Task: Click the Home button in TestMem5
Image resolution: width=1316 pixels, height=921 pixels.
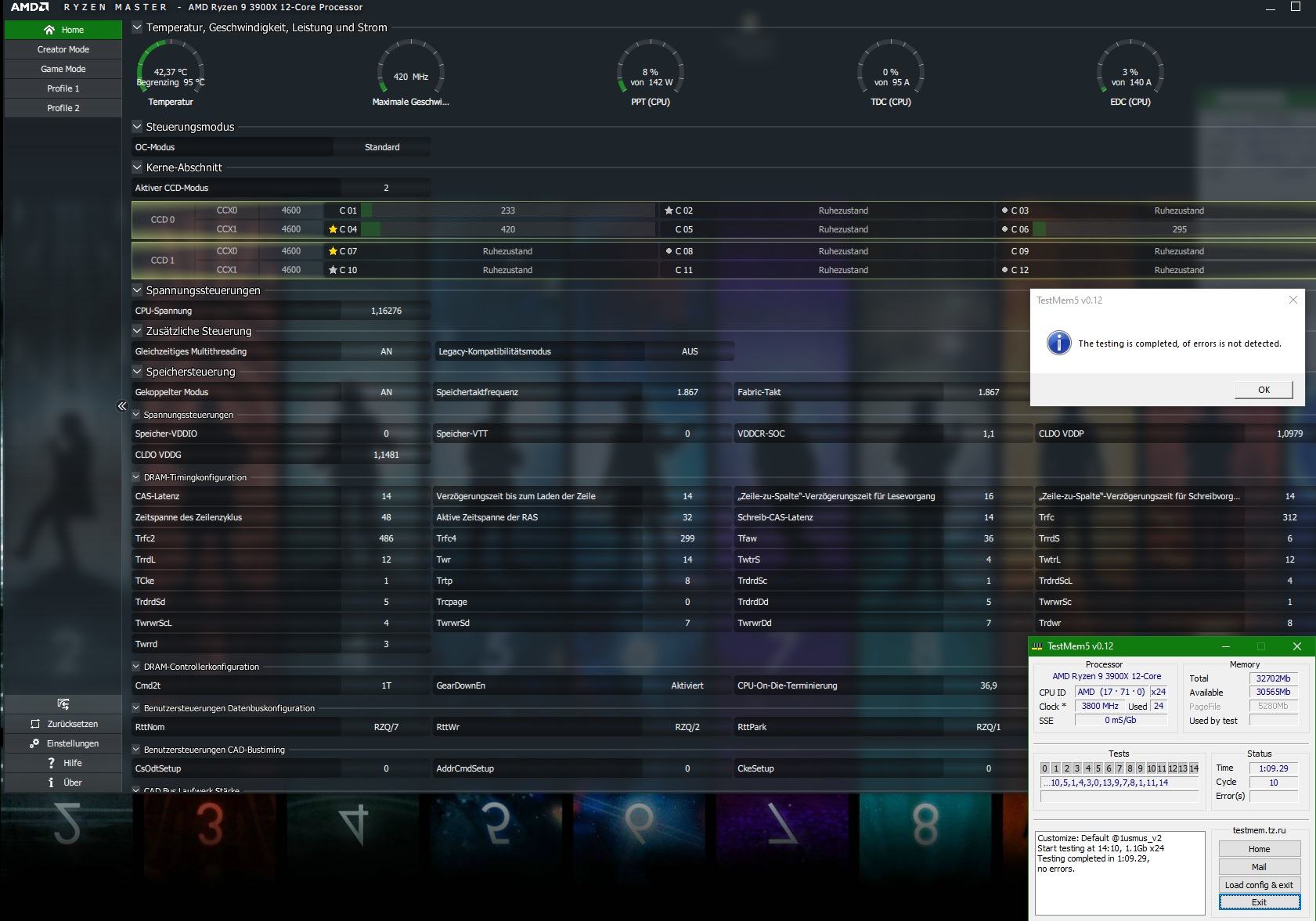Action: (1259, 849)
